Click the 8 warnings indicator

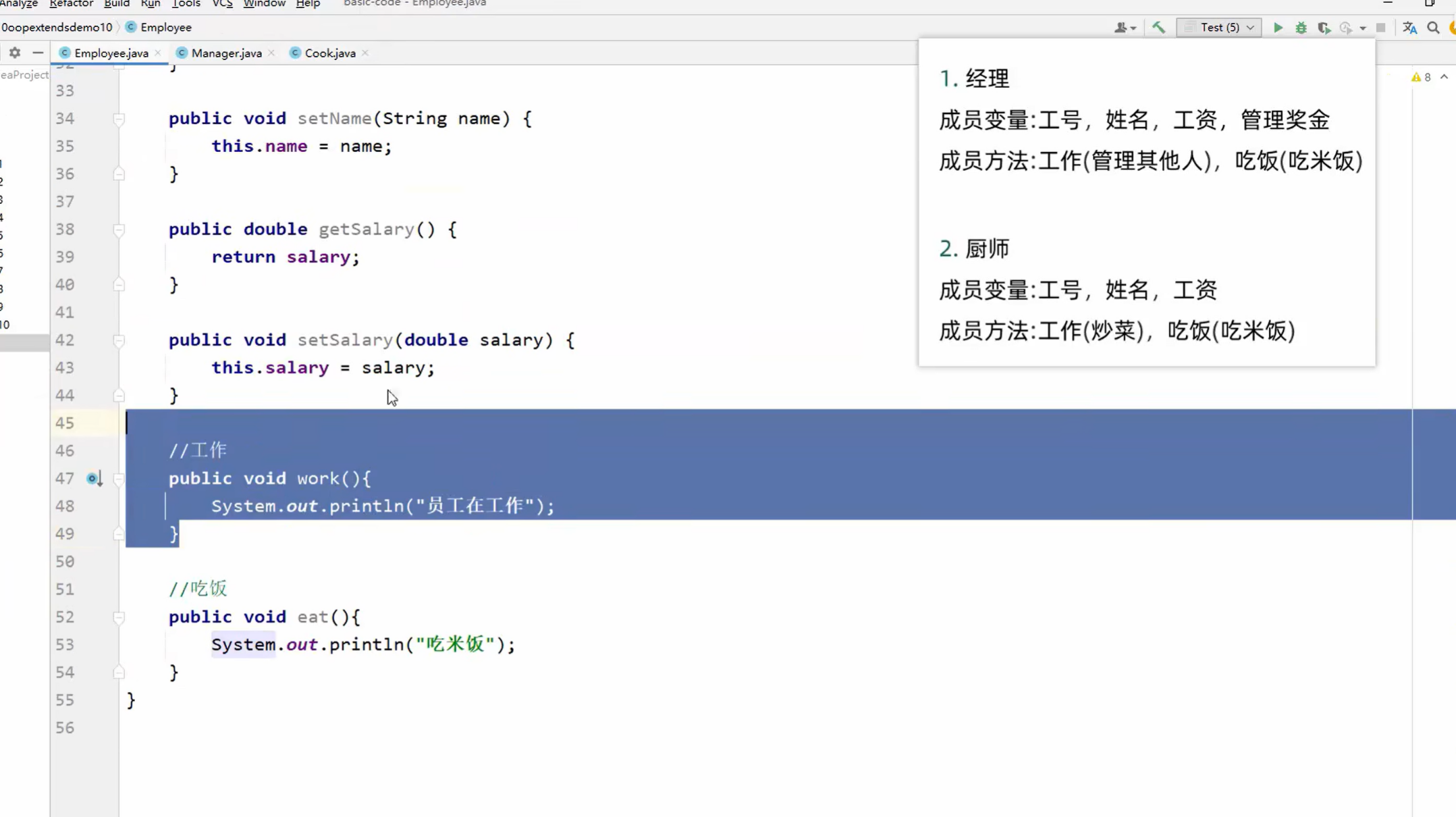pos(1422,76)
